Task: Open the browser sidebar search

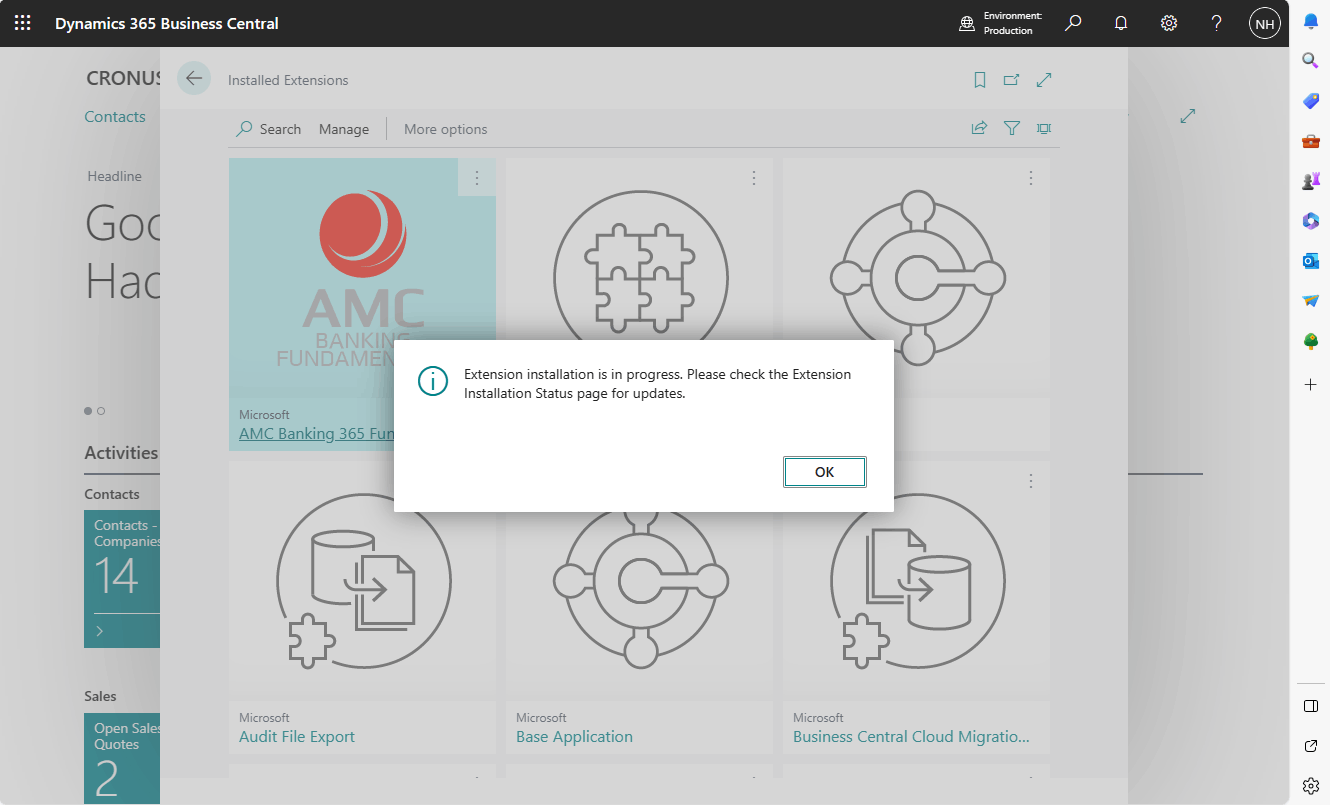Action: coord(1310,61)
